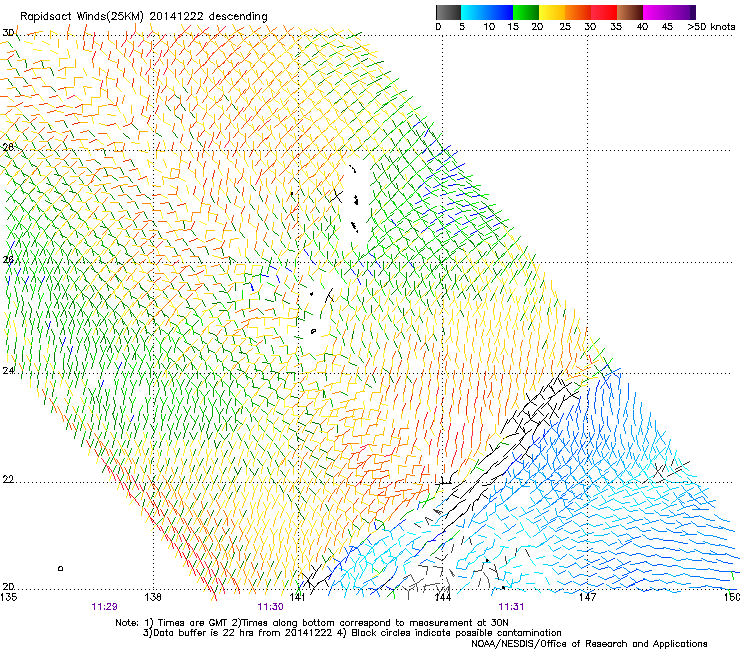Click the cyan-to-blue 5-15 knots legend swatch
The image size is (740, 650).
[x=487, y=12]
